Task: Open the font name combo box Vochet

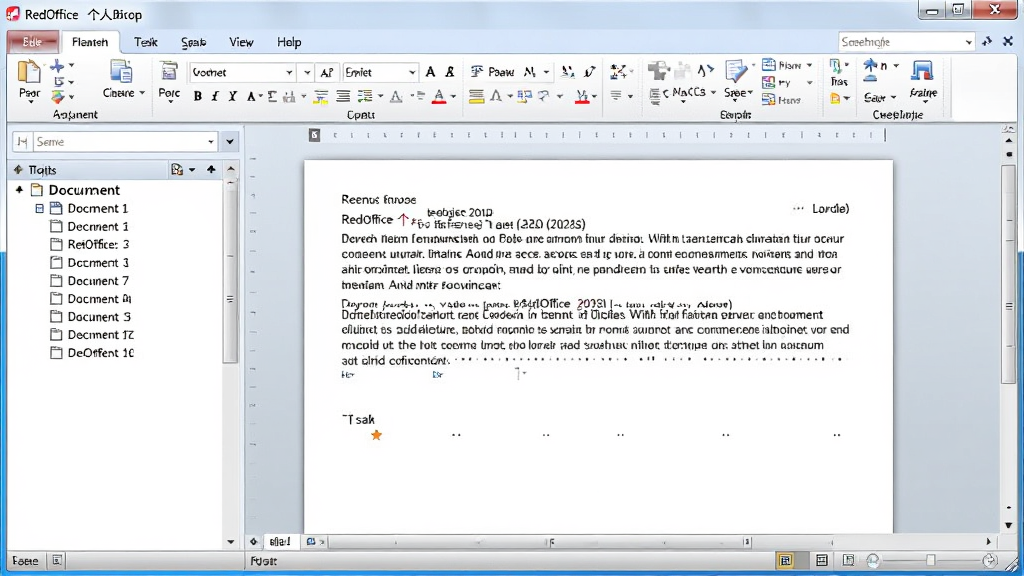Action: coord(242,72)
